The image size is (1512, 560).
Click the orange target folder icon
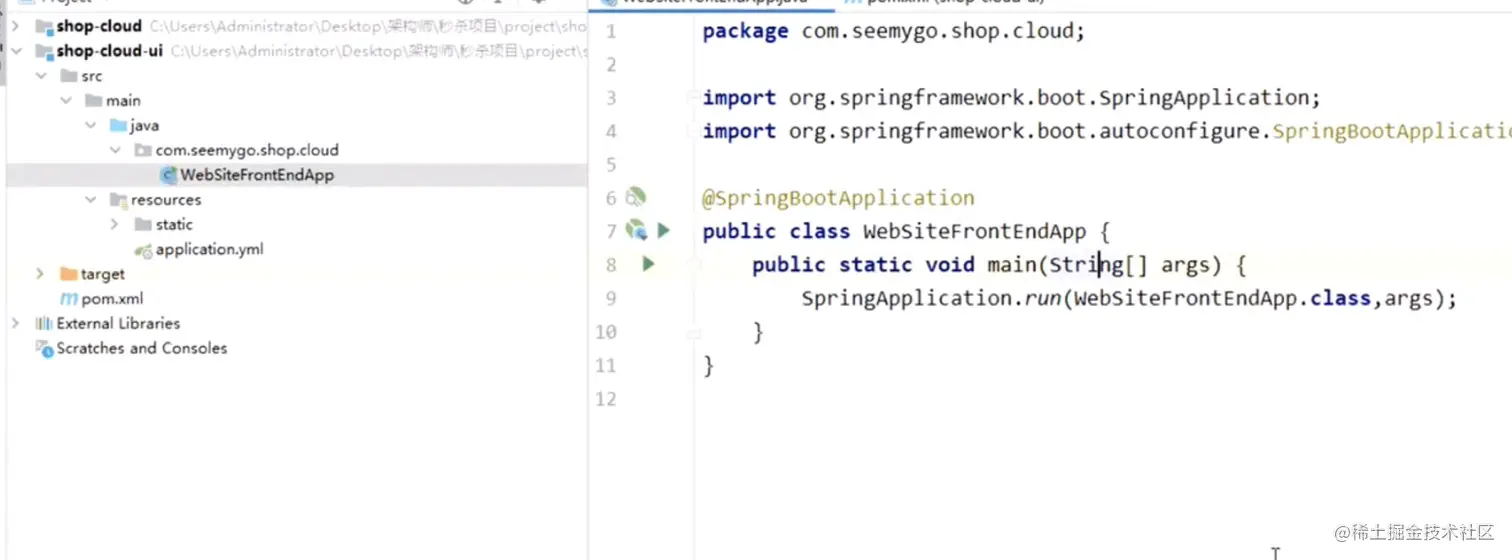(x=69, y=274)
